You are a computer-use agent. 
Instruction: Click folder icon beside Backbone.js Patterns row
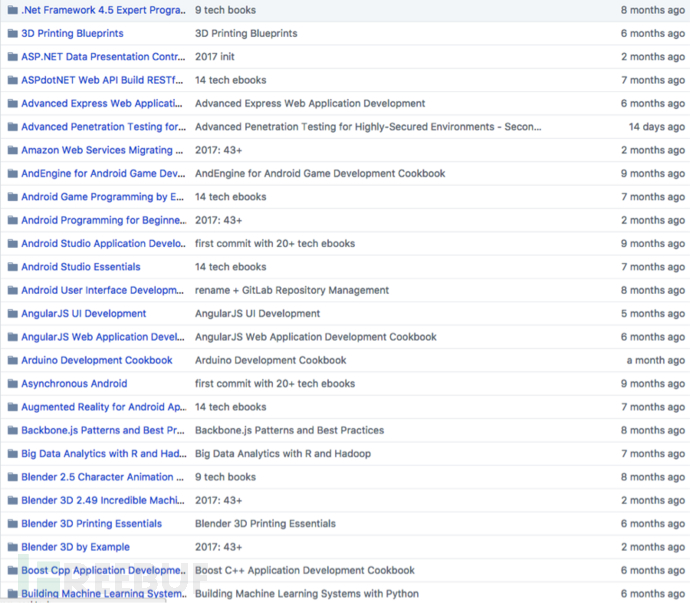pyautogui.click(x=13, y=430)
